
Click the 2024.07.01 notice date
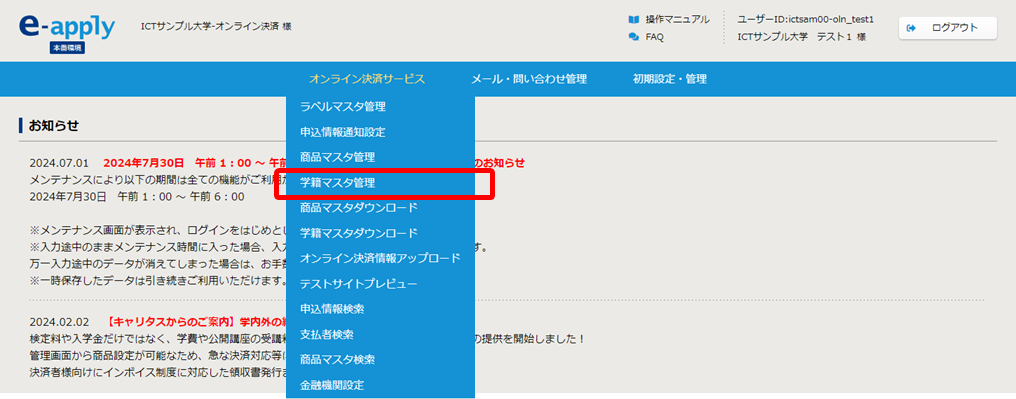coord(60,163)
